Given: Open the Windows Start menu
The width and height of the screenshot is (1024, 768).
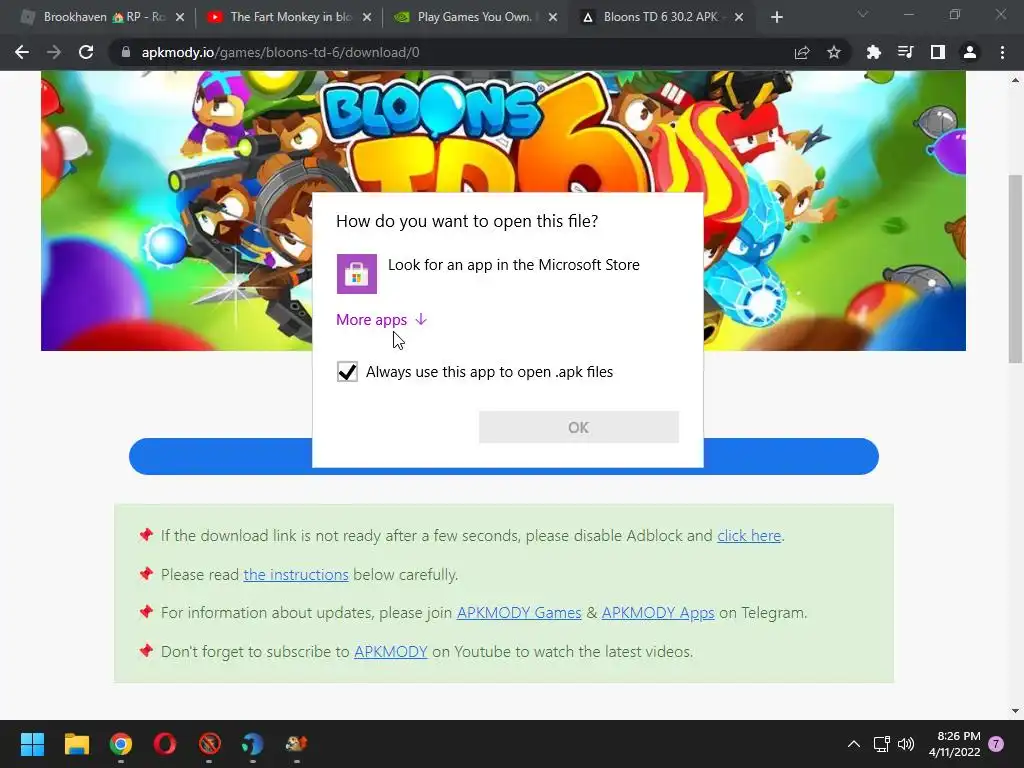Looking at the screenshot, I should coord(32,744).
